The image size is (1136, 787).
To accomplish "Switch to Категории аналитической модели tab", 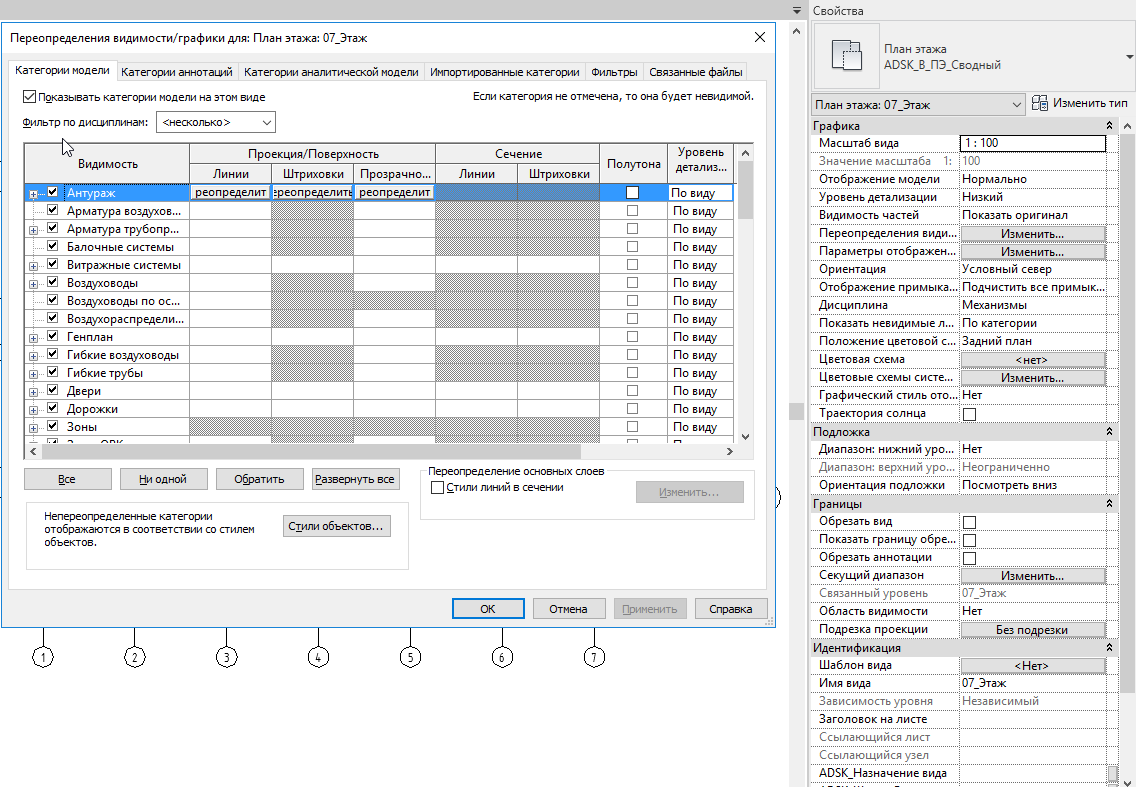I will (331, 72).
